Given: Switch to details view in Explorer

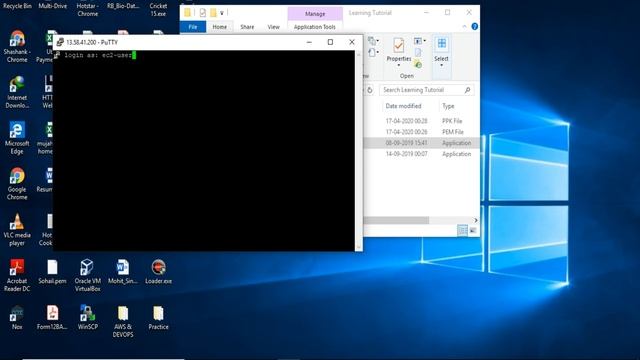Looking at the screenshot, I should (x=462, y=231).
